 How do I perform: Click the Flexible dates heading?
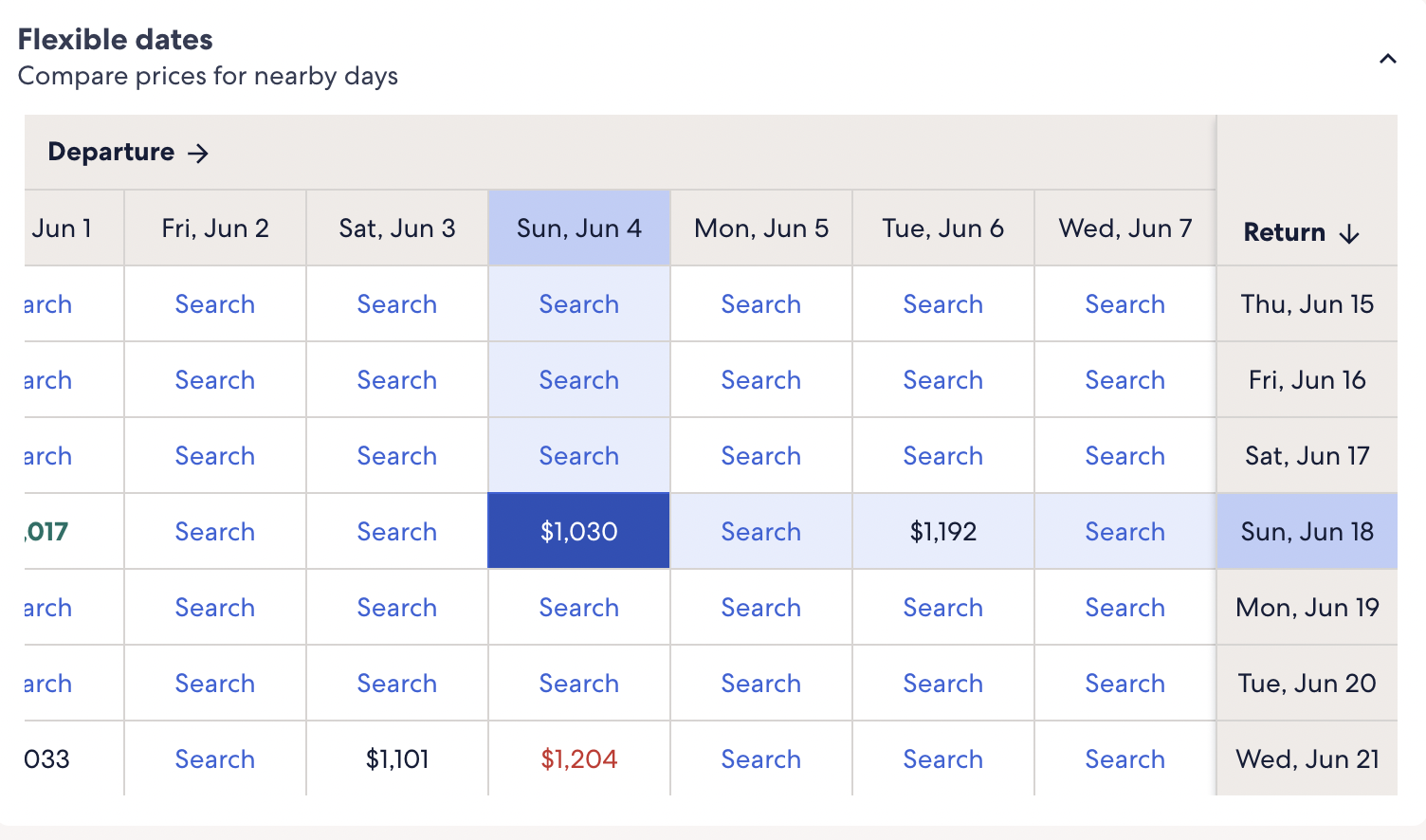tap(116, 39)
